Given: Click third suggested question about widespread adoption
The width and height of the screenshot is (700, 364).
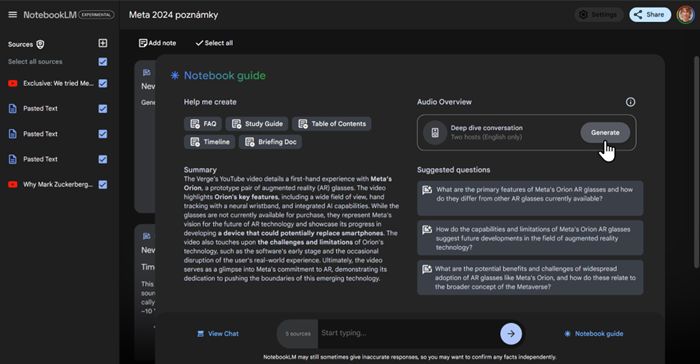Looking at the screenshot, I should click(530, 278).
